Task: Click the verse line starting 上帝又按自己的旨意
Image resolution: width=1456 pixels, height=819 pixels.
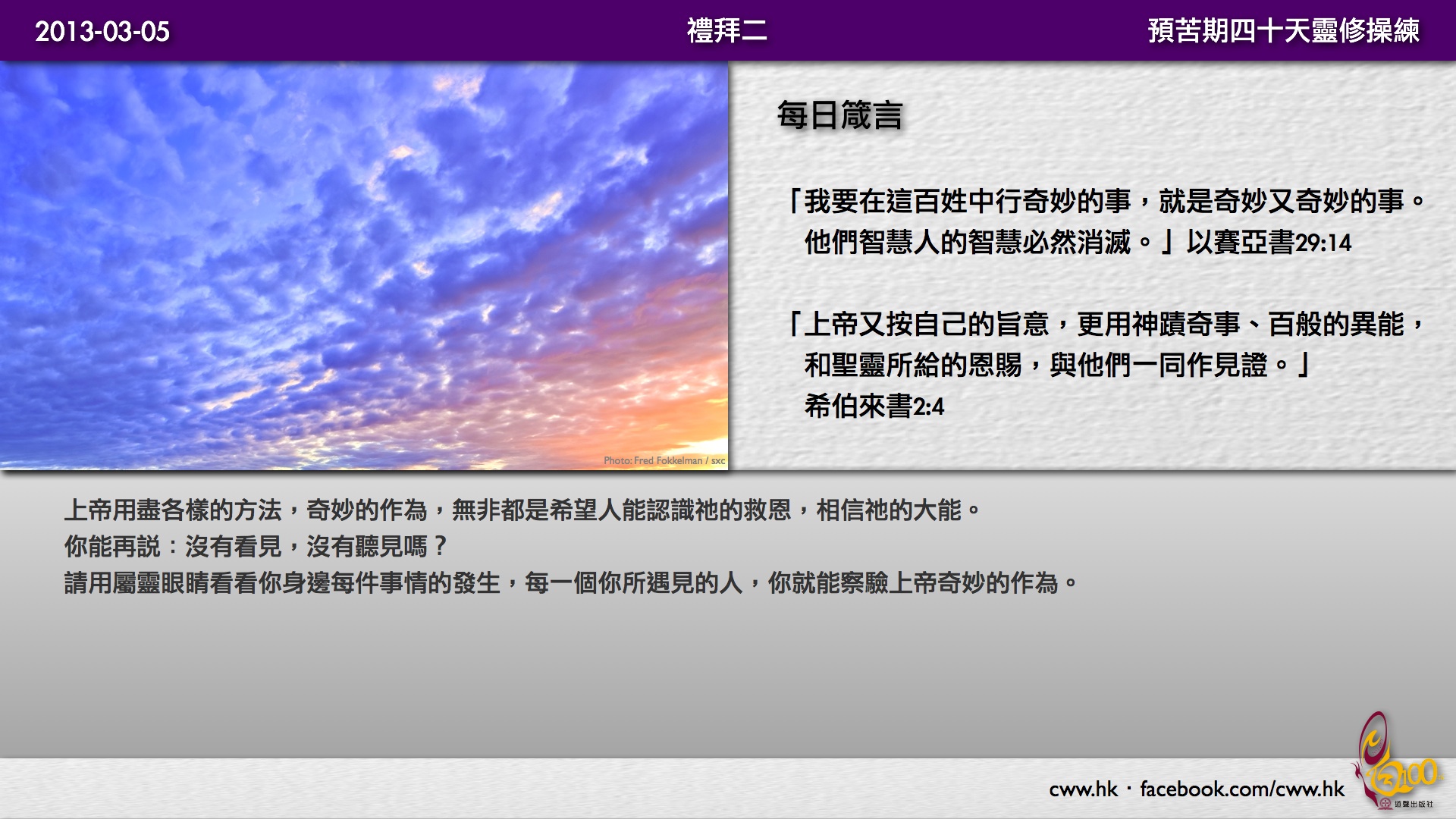Action: tap(1107, 325)
